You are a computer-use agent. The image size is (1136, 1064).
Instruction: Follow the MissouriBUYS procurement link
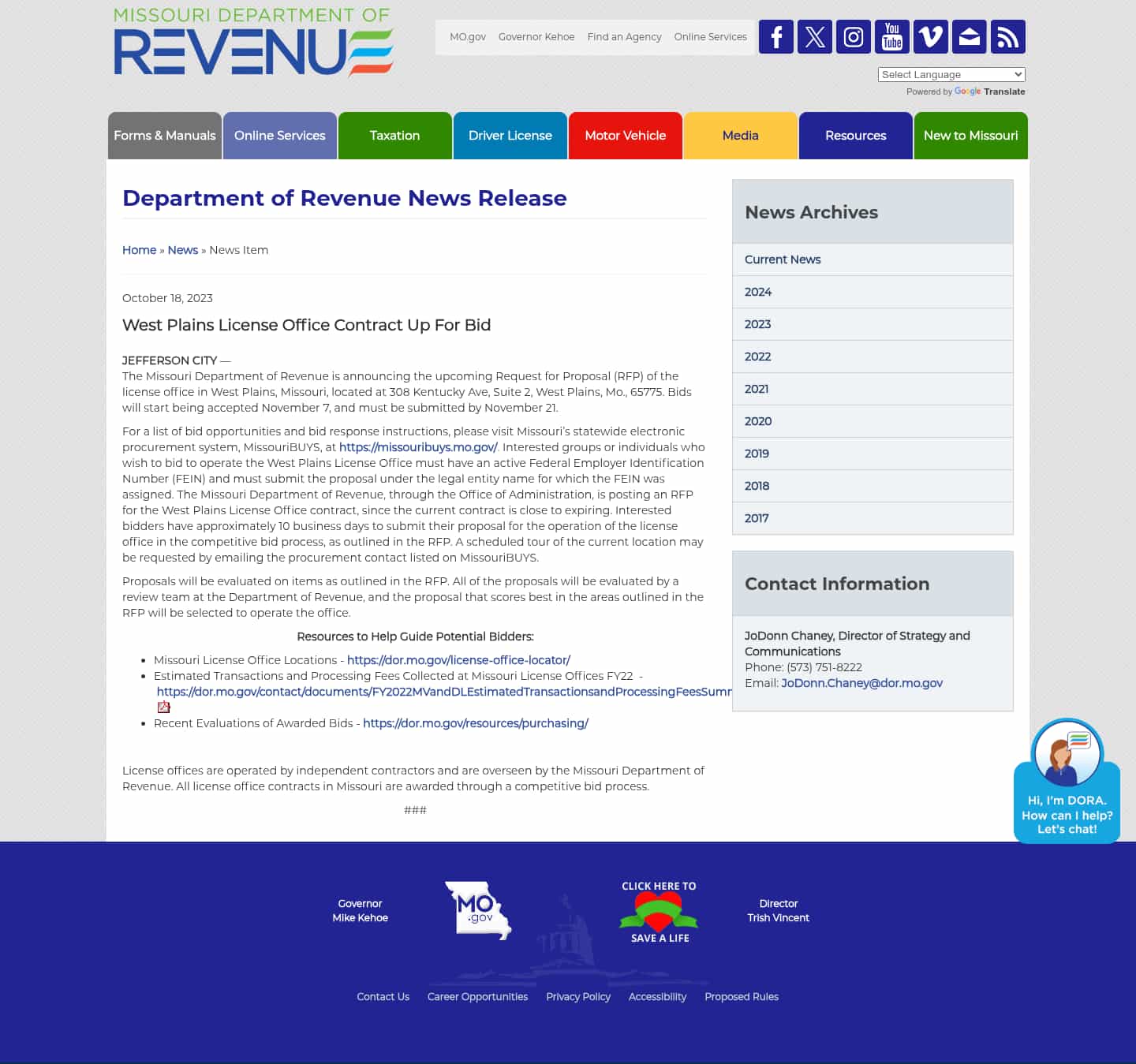pos(417,447)
